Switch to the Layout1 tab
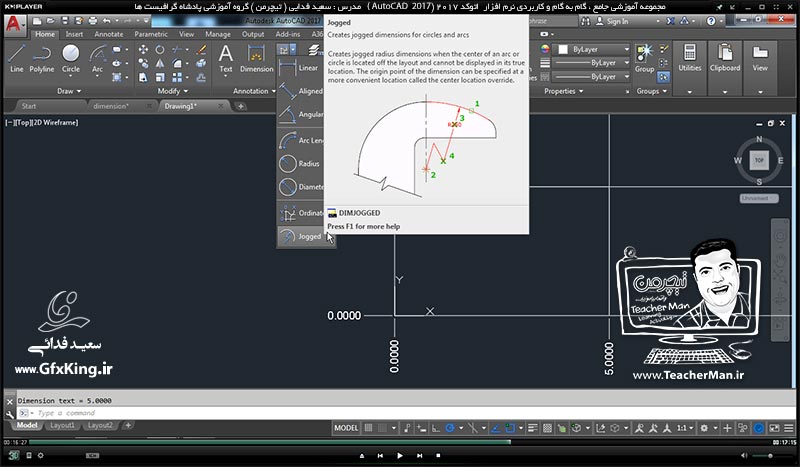Screen dimensions: 800x467 pyautogui.click(x=63, y=425)
